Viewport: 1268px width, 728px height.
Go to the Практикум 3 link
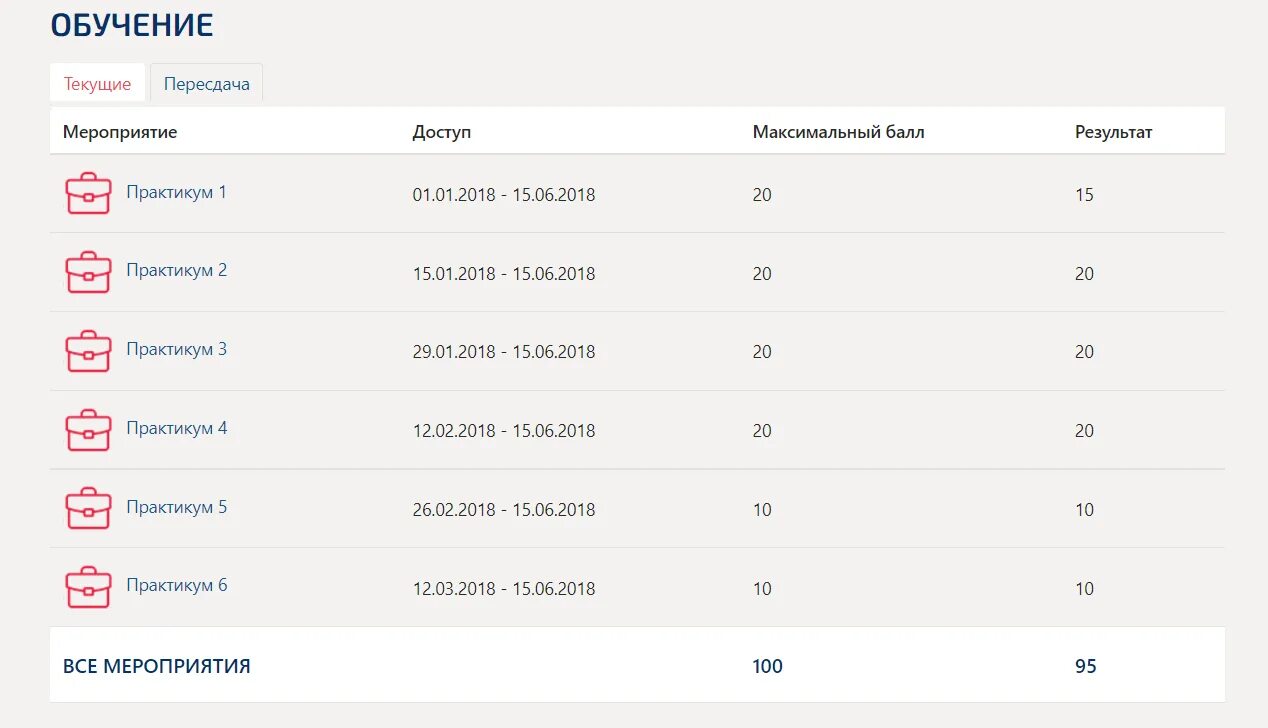[x=176, y=349]
